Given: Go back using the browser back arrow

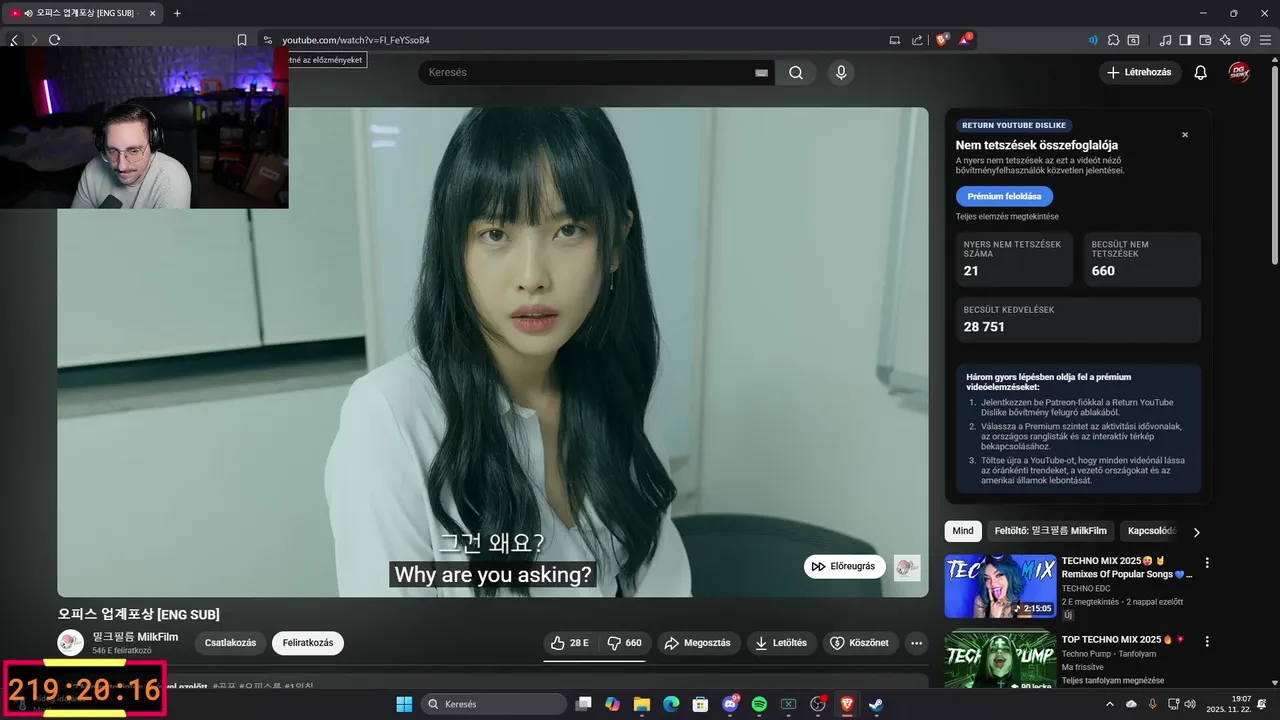Looking at the screenshot, I should (14, 40).
